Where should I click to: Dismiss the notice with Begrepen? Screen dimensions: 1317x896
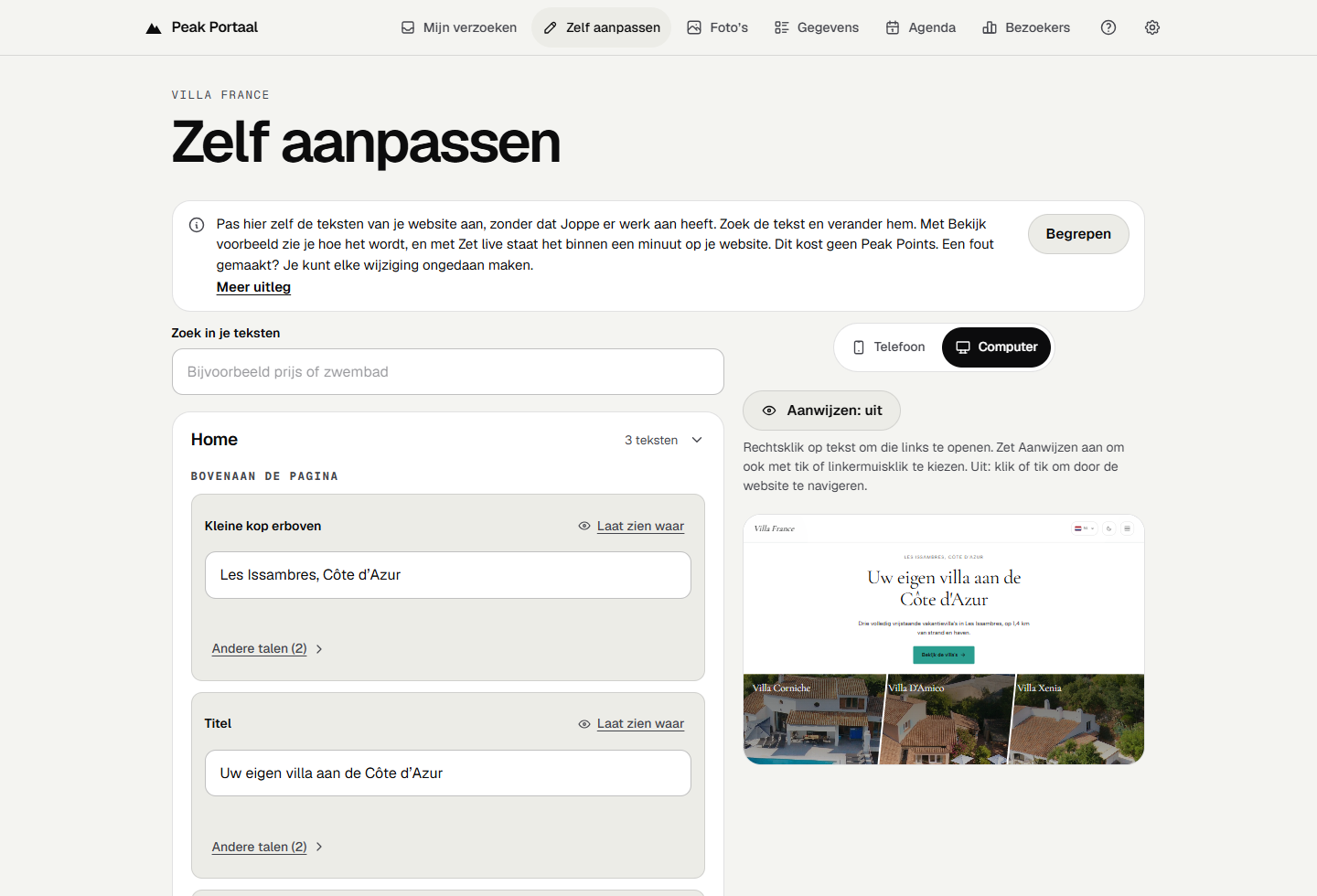[1078, 234]
